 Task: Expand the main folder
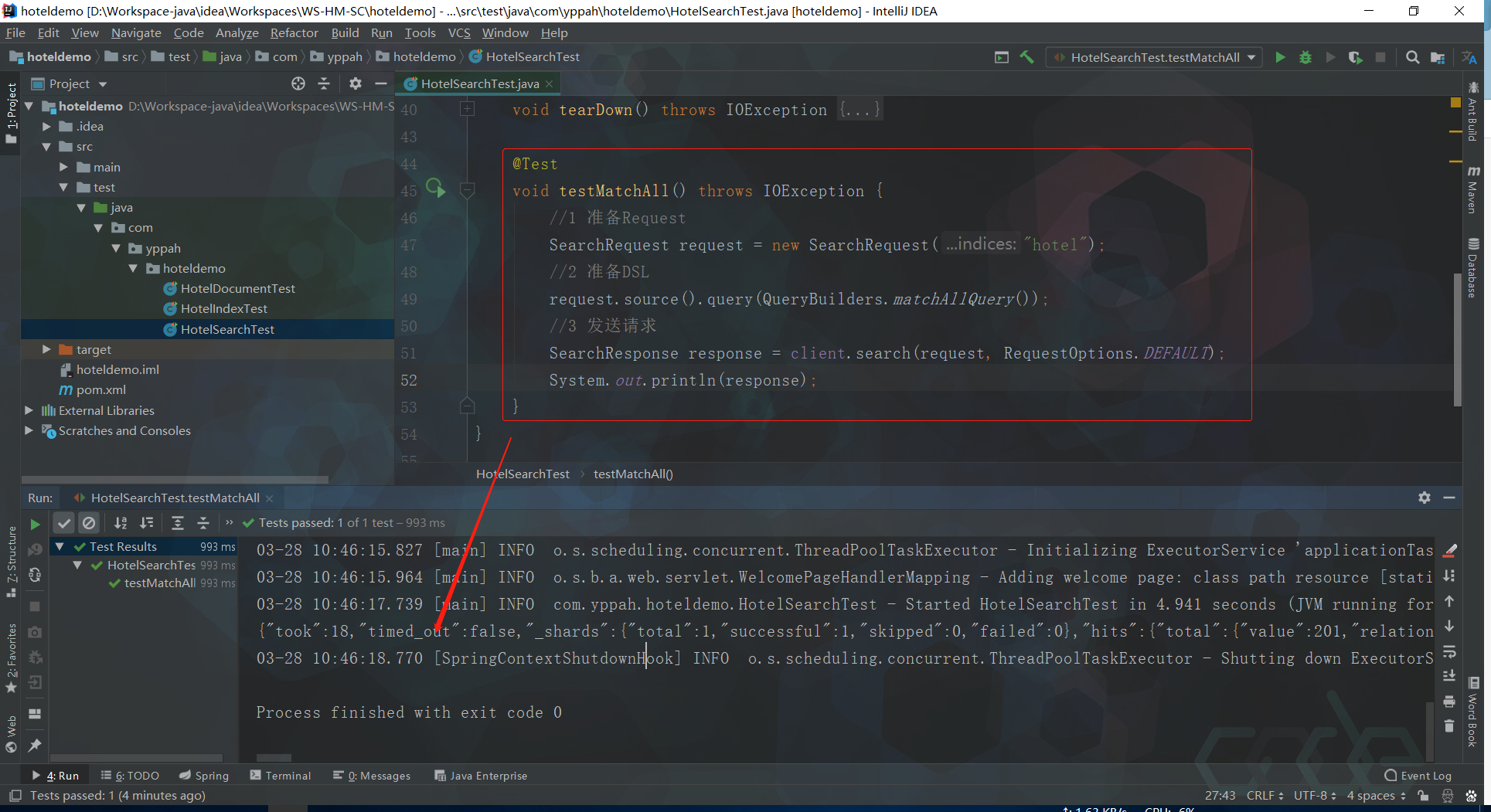(x=64, y=167)
